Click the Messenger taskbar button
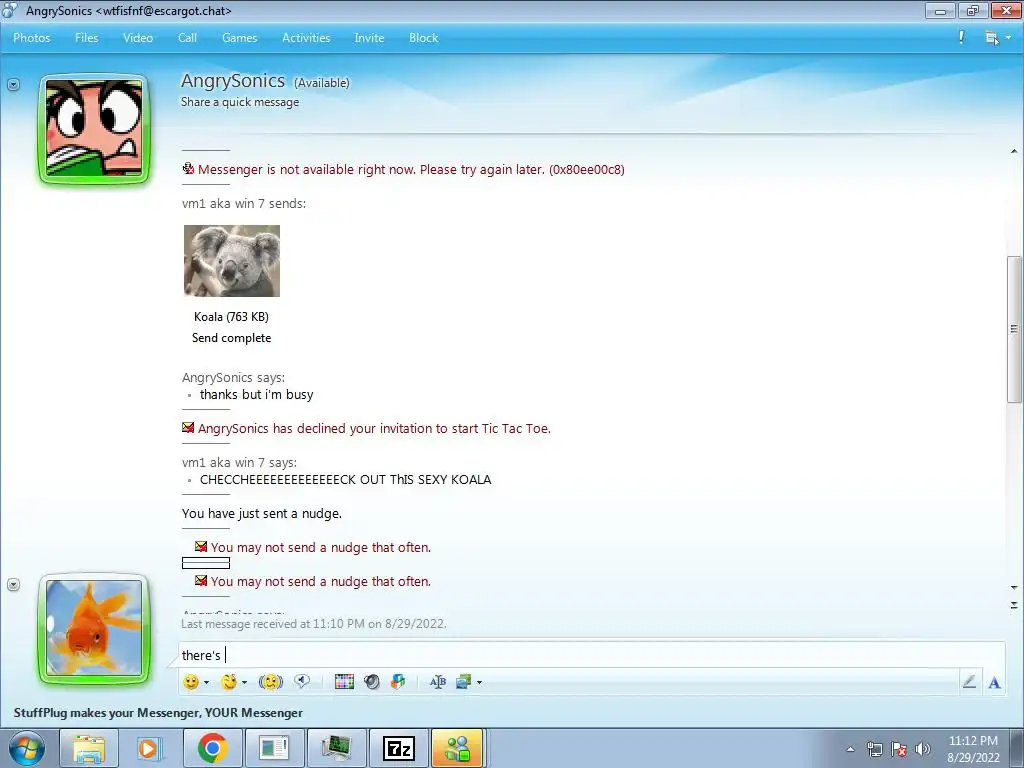 pyautogui.click(x=458, y=748)
